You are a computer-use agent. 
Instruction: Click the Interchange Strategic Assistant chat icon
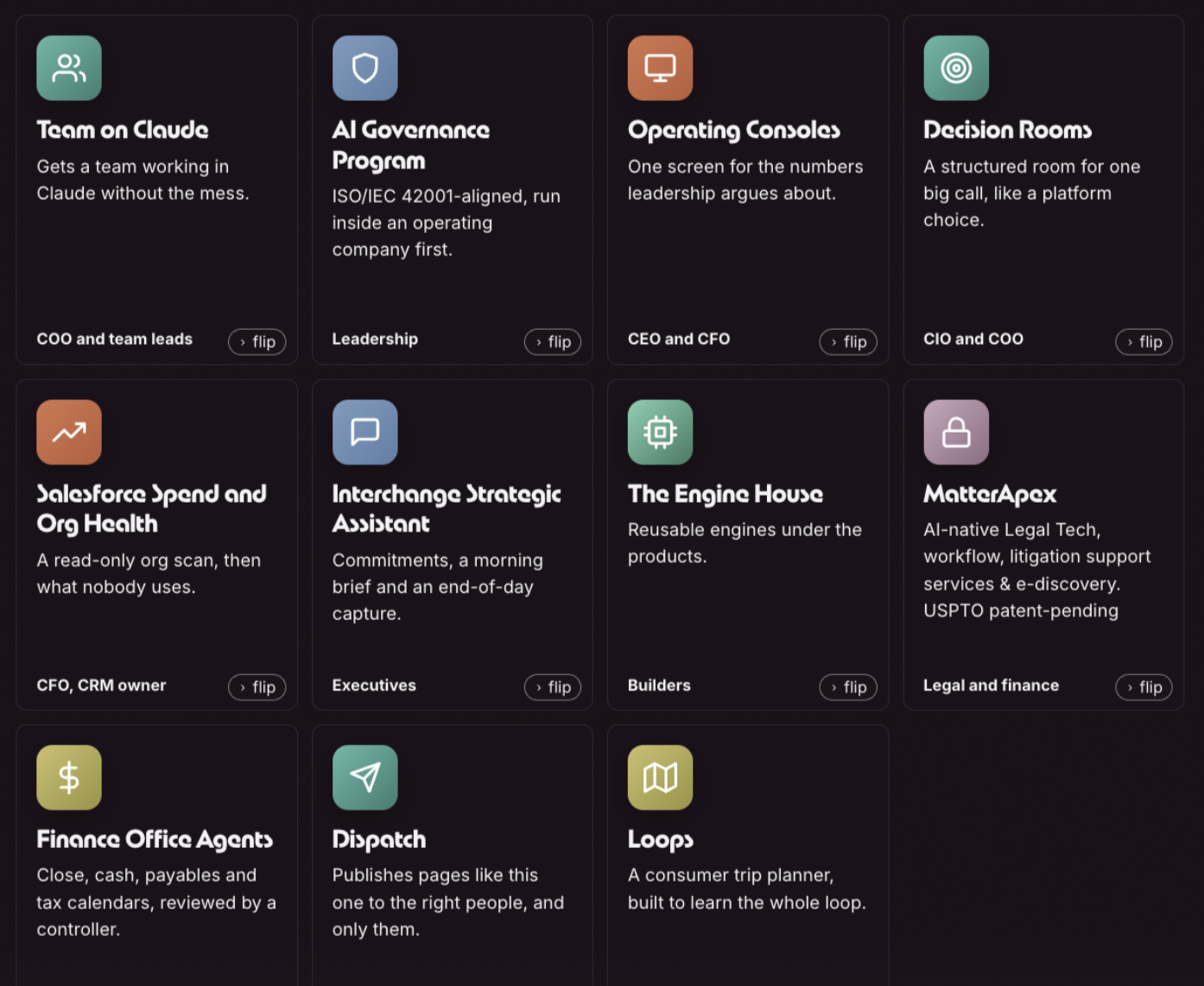tap(365, 432)
